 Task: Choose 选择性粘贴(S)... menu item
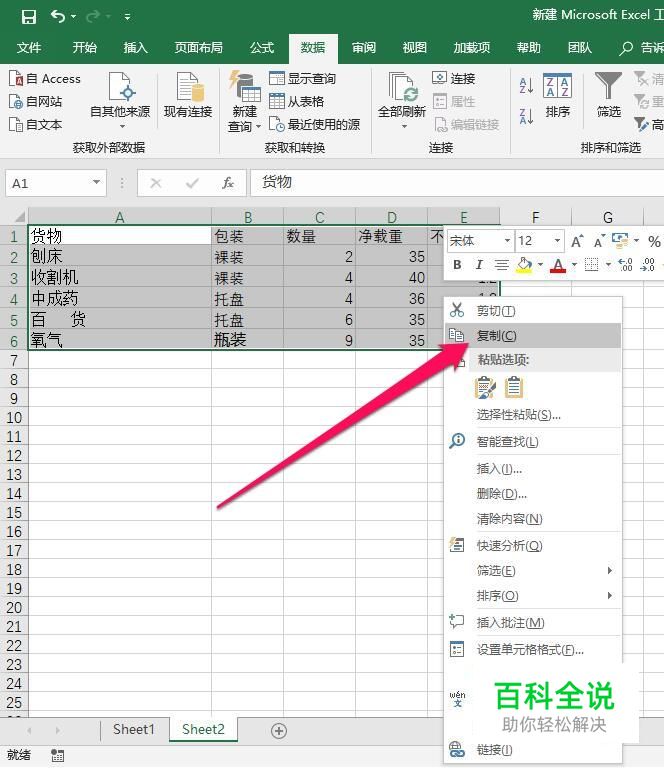(x=533, y=415)
